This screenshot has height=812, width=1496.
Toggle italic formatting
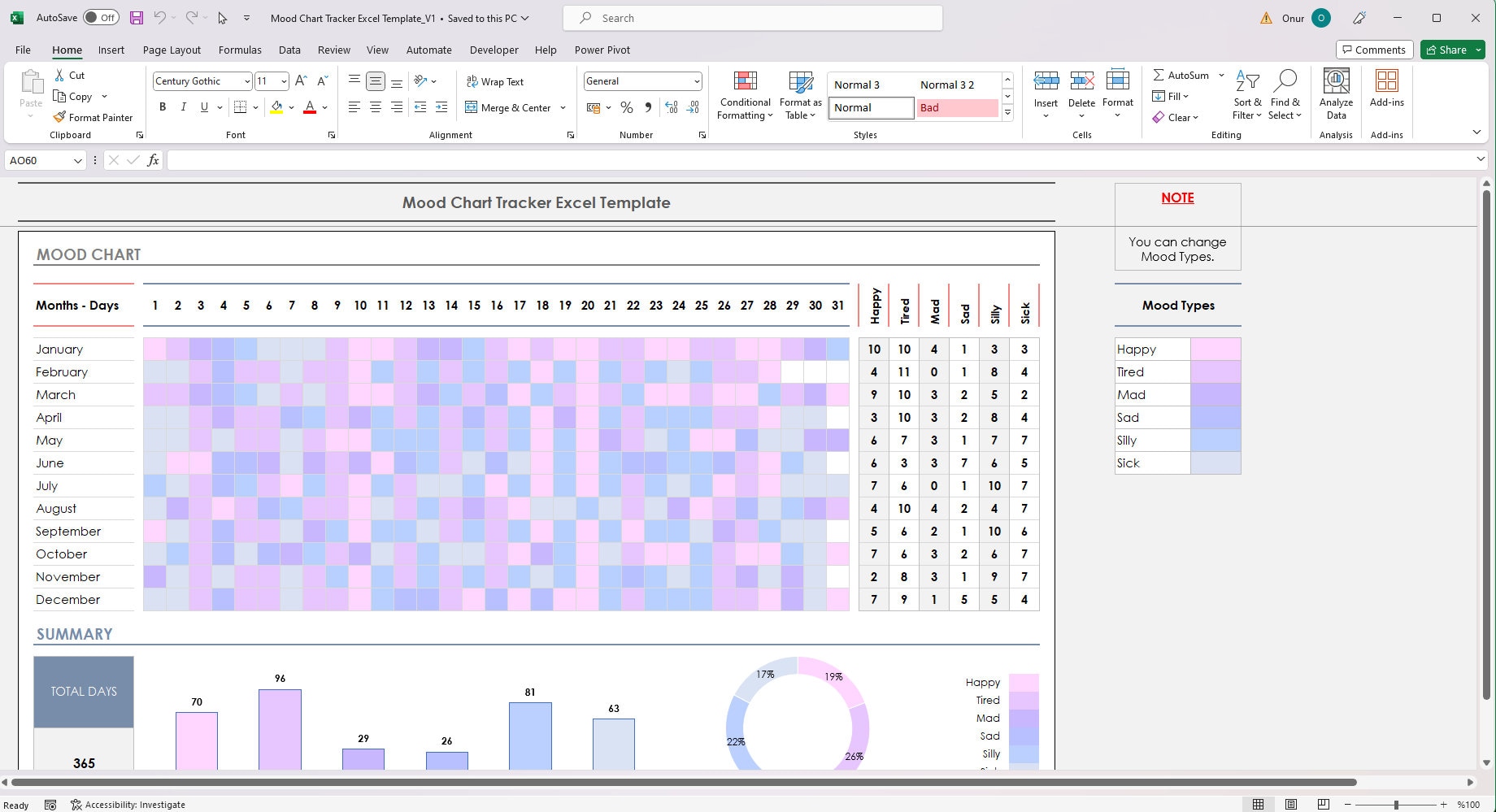pos(183,106)
